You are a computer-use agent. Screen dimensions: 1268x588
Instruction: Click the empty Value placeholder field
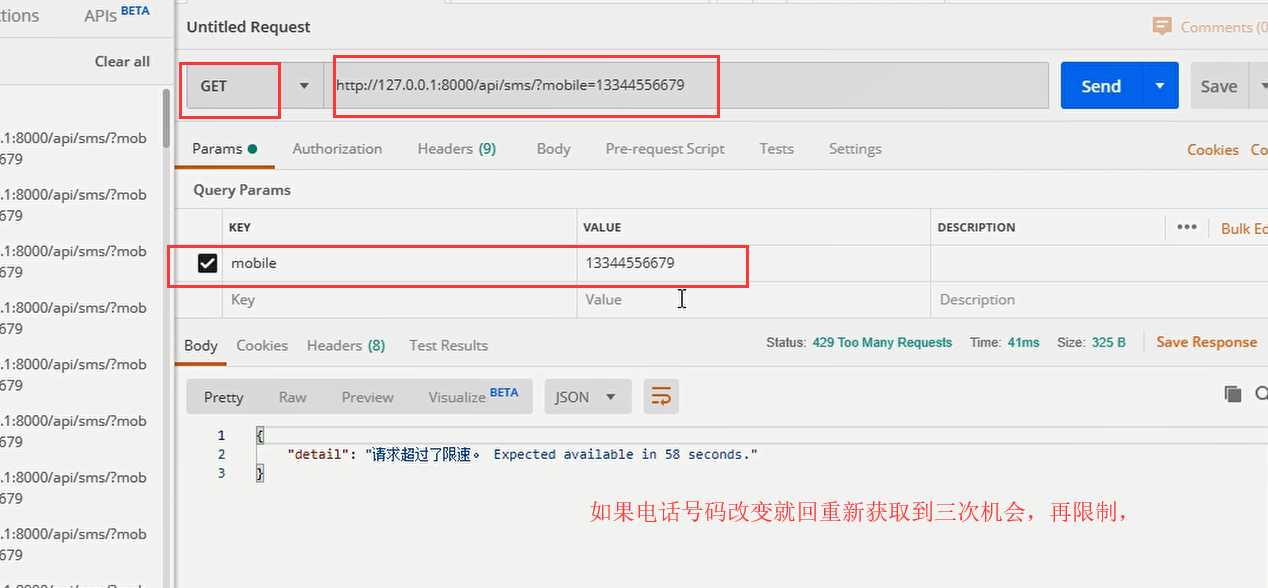click(753, 300)
